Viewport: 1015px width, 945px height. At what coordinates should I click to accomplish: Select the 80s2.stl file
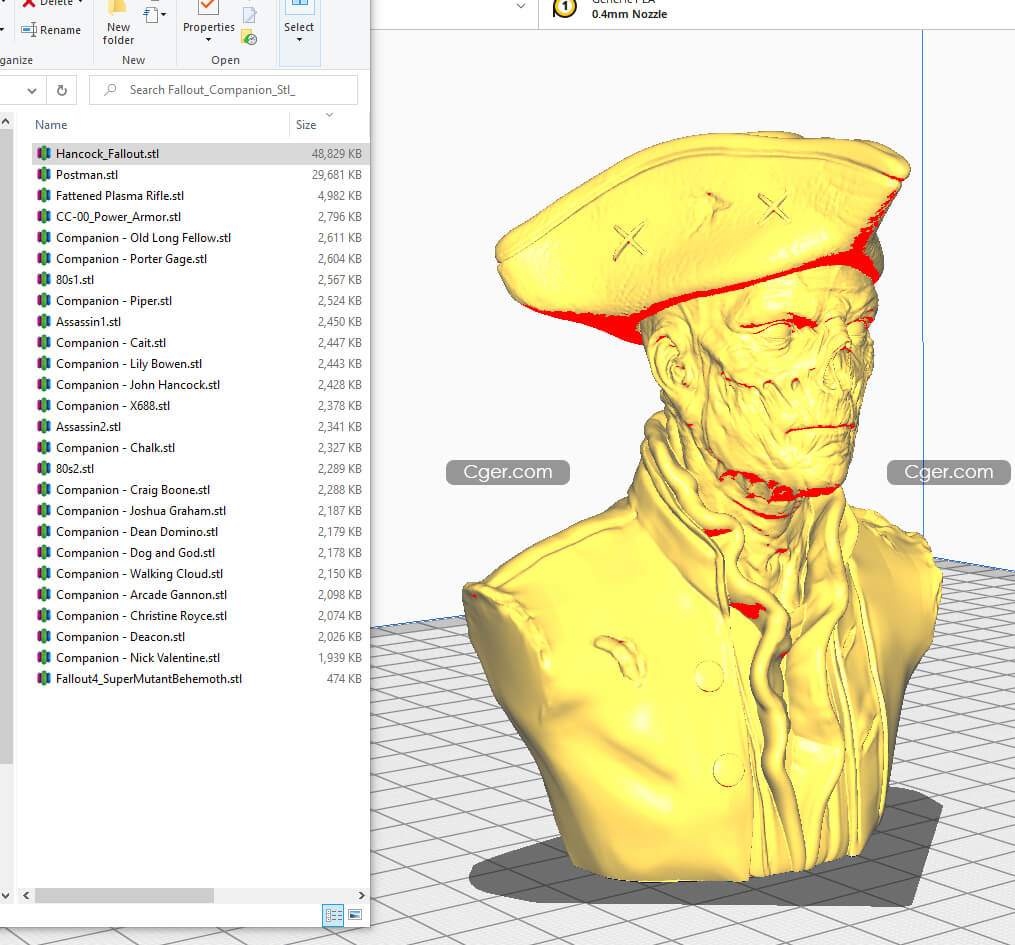[x=201, y=469]
